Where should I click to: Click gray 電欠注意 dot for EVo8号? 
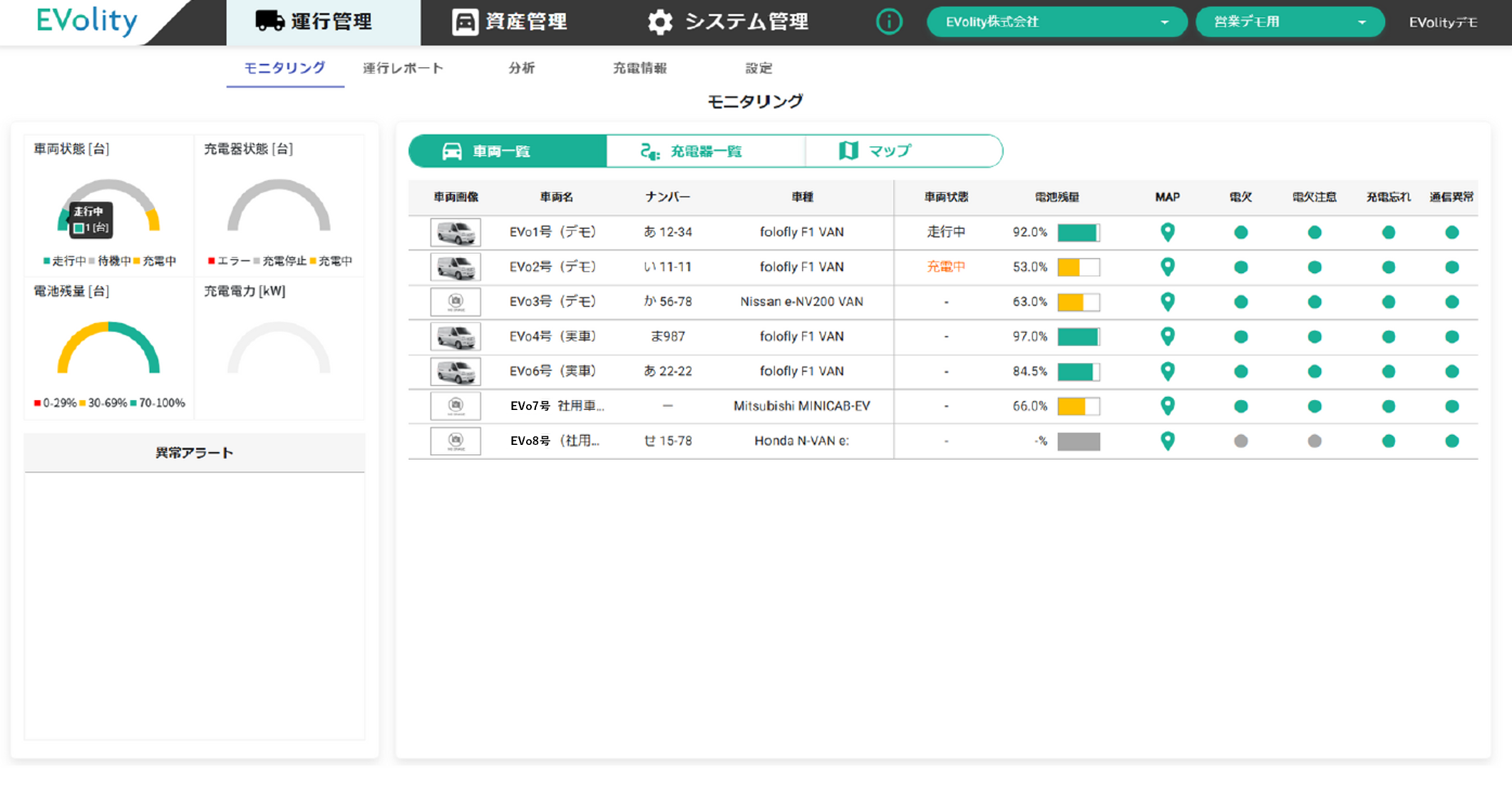[x=1315, y=441]
